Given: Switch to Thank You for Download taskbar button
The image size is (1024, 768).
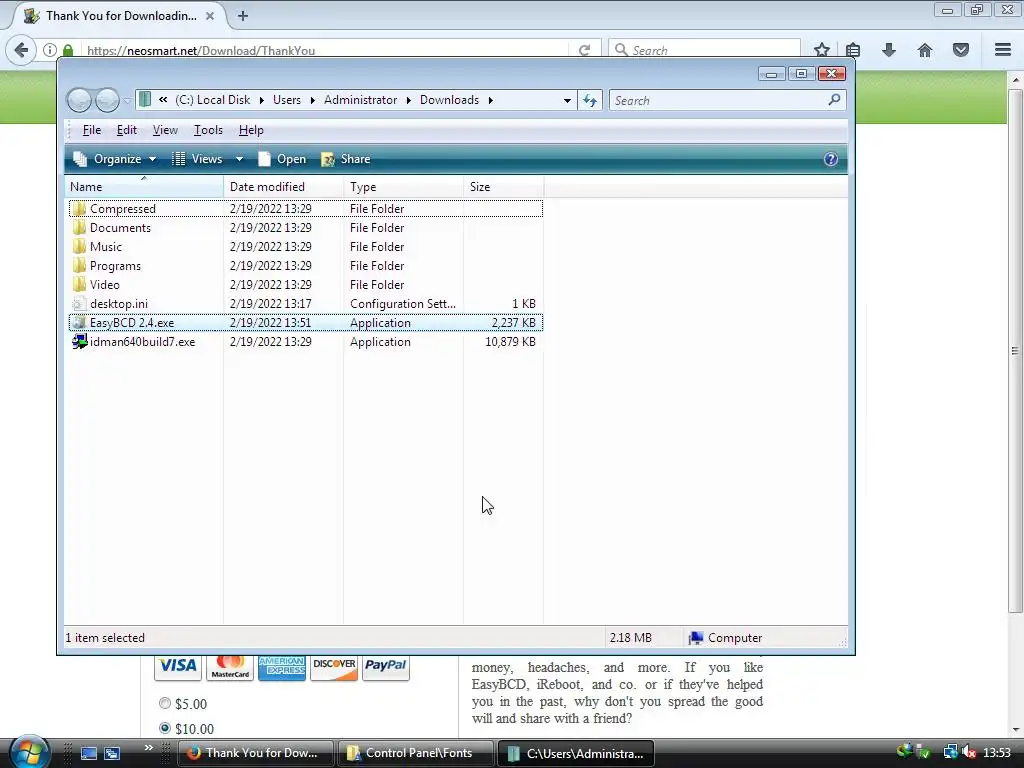Looking at the screenshot, I should [x=255, y=753].
